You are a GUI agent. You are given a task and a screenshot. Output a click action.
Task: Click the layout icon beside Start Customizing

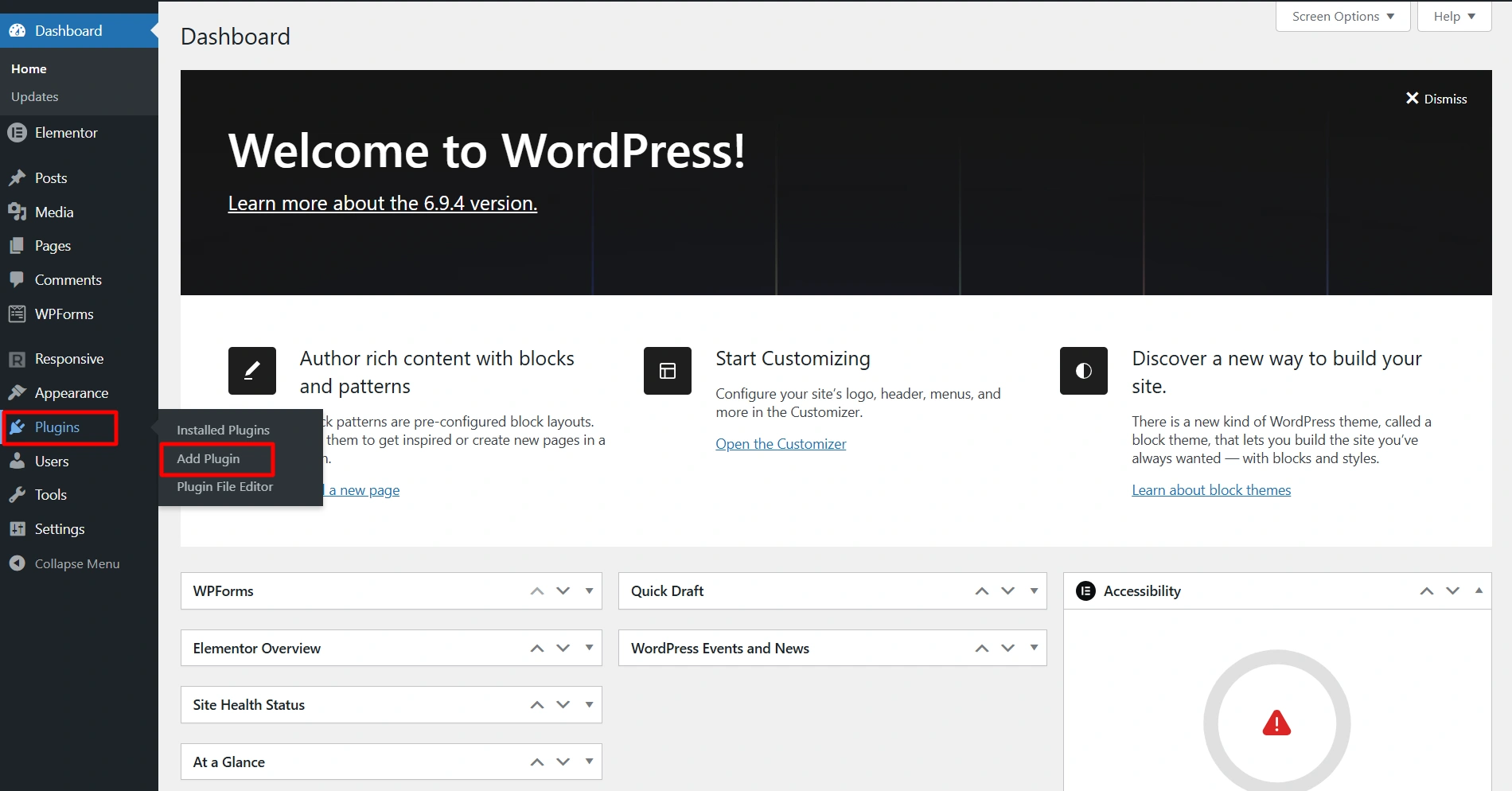[x=668, y=371]
